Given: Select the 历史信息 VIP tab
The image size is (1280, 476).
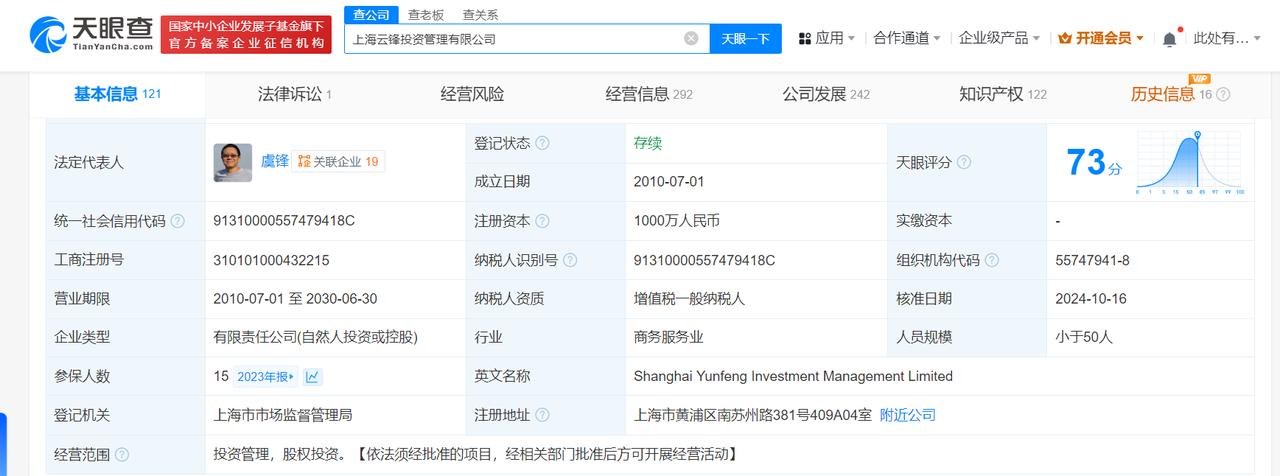Looking at the screenshot, I should click(x=1171, y=94).
